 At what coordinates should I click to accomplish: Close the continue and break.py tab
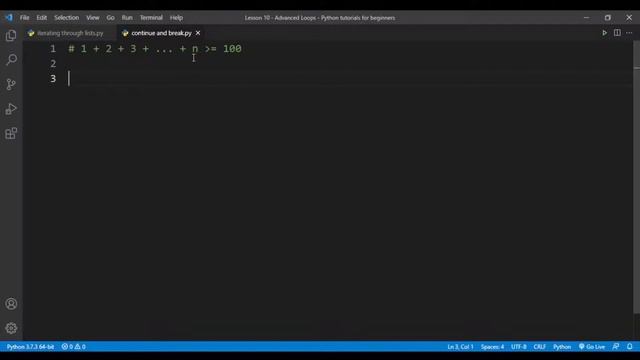coord(198,33)
